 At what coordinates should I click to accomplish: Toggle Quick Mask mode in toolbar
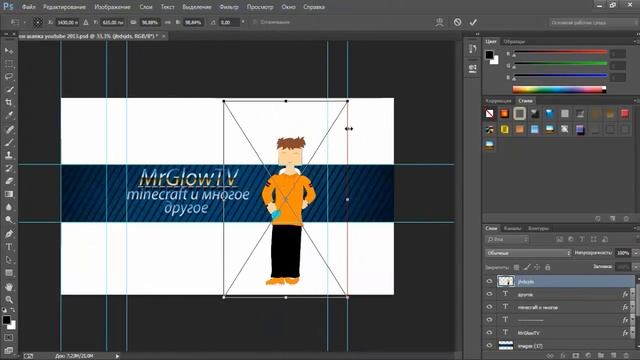9,338
